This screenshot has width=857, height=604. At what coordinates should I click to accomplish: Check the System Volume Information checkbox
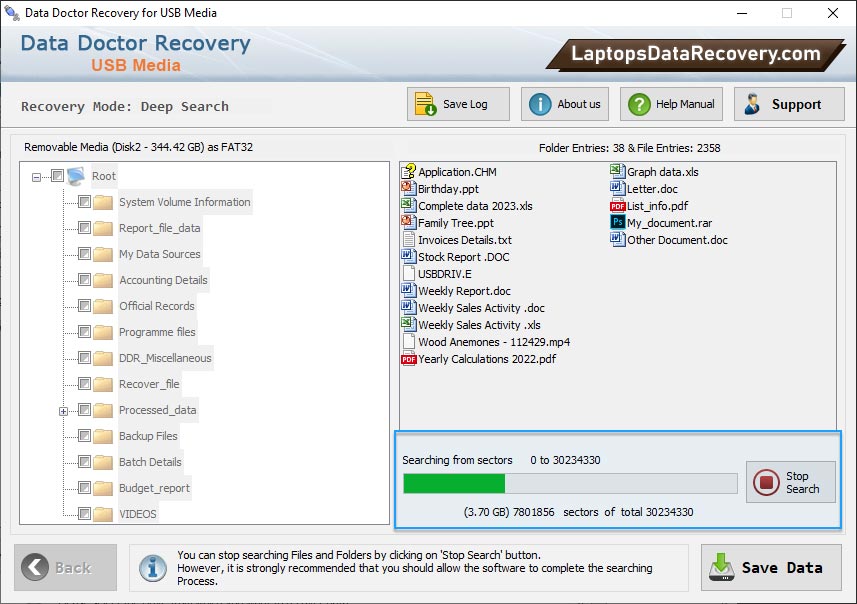click(x=84, y=202)
